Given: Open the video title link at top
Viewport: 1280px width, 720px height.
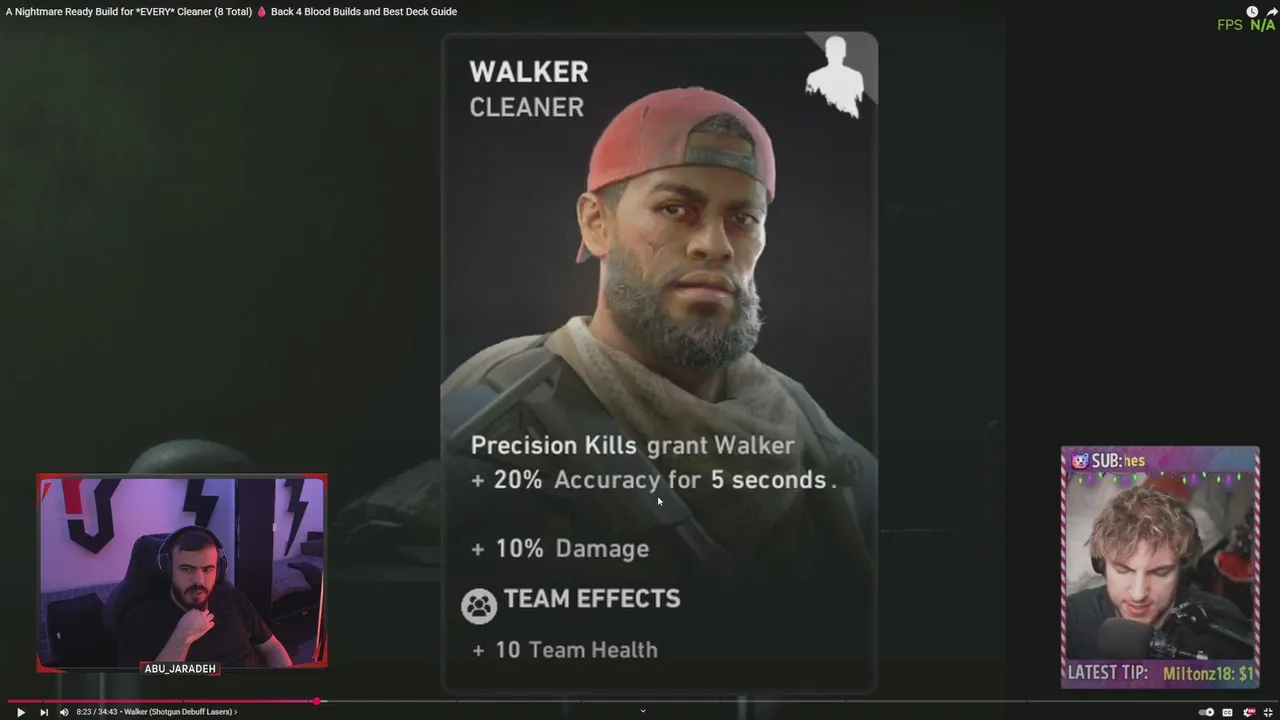Looking at the screenshot, I should 231,11.
